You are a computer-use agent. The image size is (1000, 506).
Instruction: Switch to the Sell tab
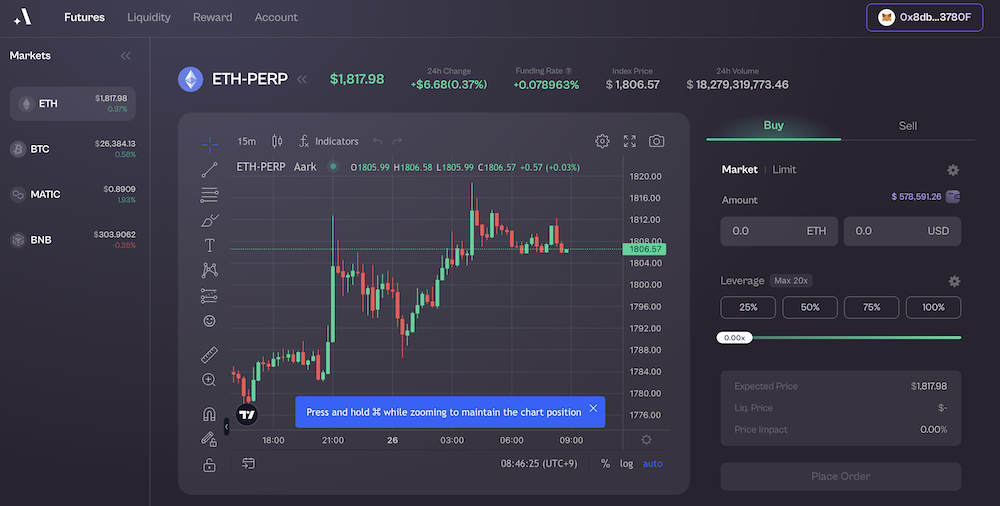point(908,126)
